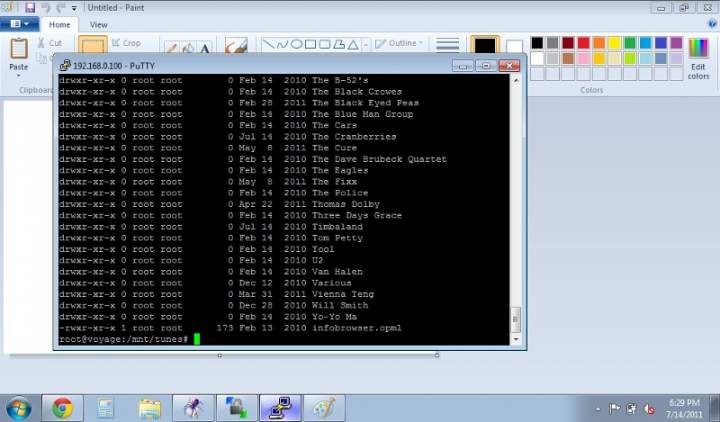Choose the Curve shape in shapes gallery

[282, 44]
